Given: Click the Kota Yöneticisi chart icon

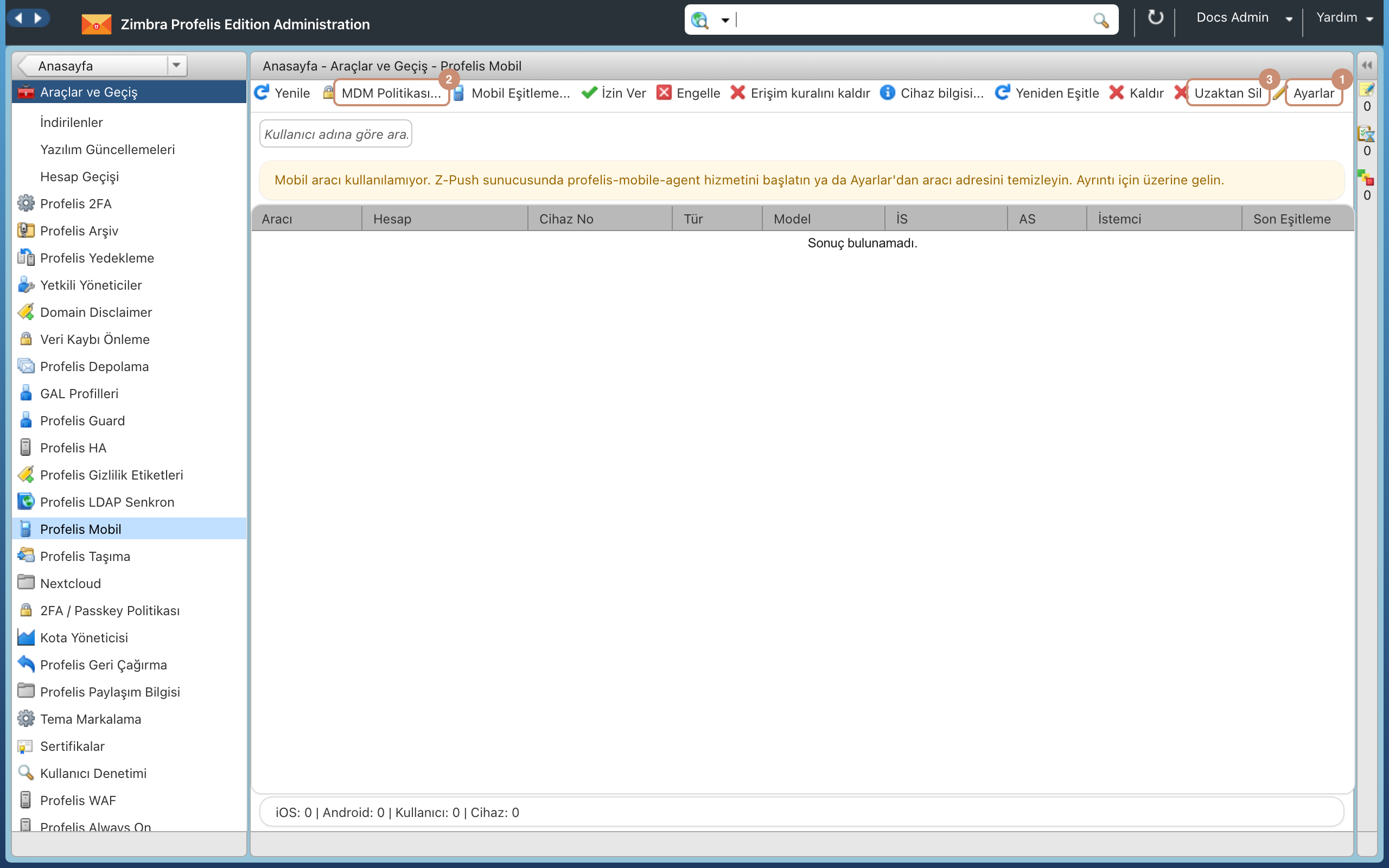Looking at the screenshot, I should tap(26, 637).
